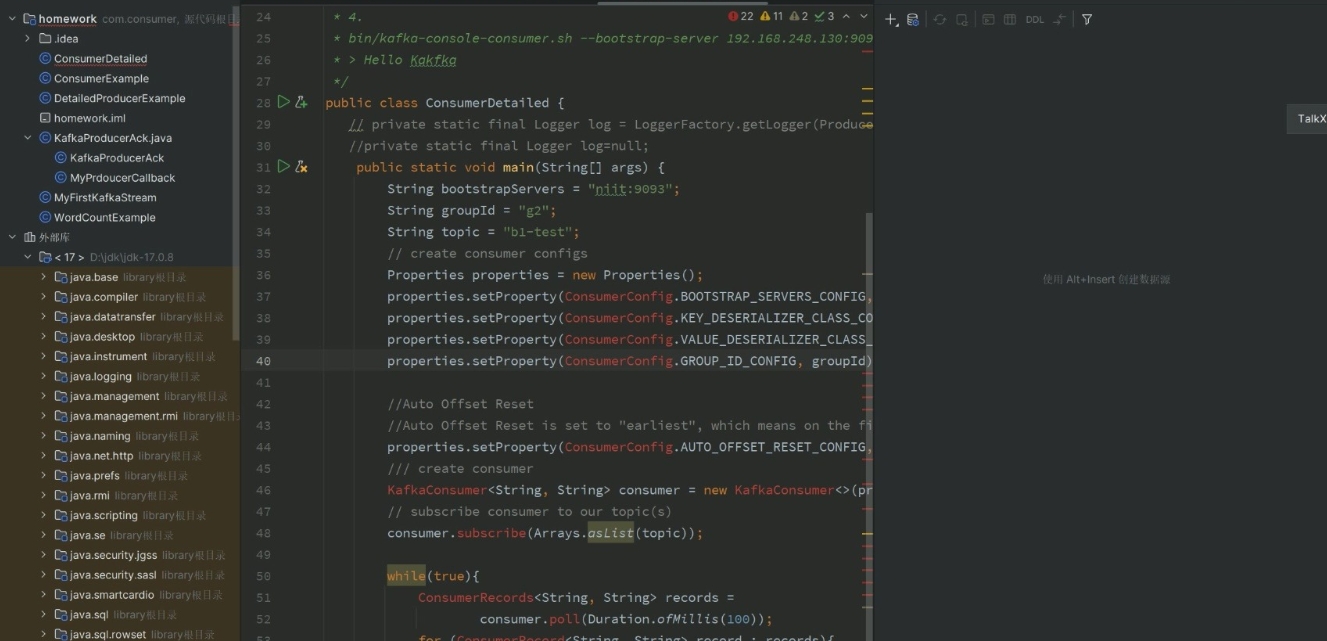Open homework.iml file
The image size is (1327, 641).
pyautogui.click(x=89, y=118)
